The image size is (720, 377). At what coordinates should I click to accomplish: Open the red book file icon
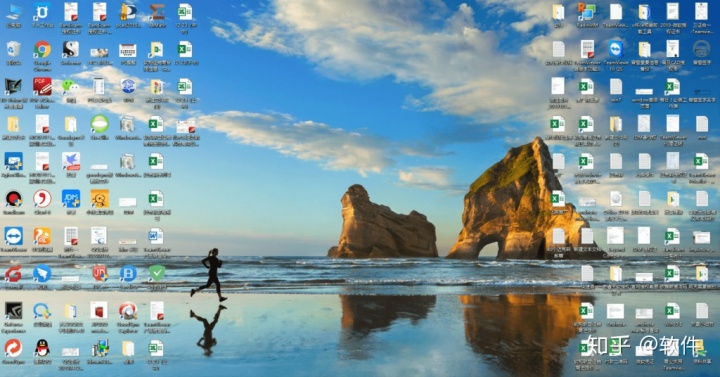point(99,311)
